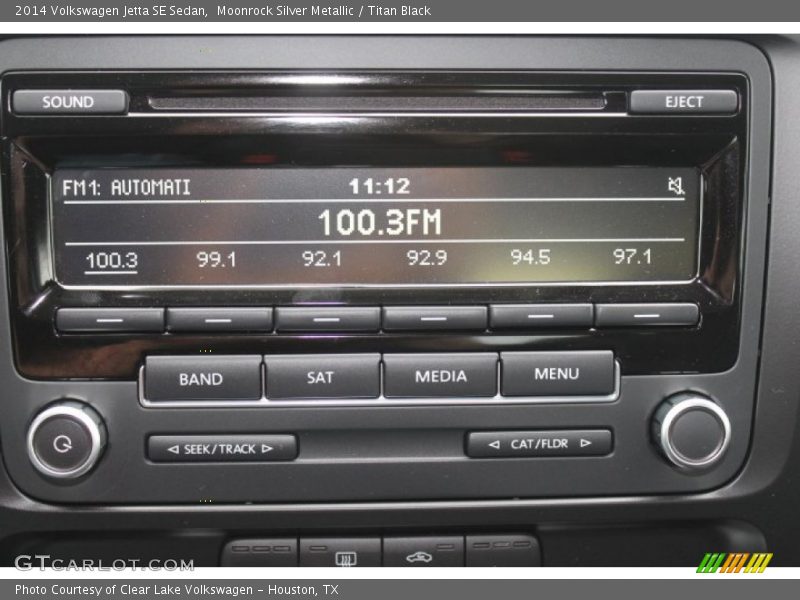Select the 94.5 preset on the display
The width and height of the screenshot is (800, 600).
531,257
